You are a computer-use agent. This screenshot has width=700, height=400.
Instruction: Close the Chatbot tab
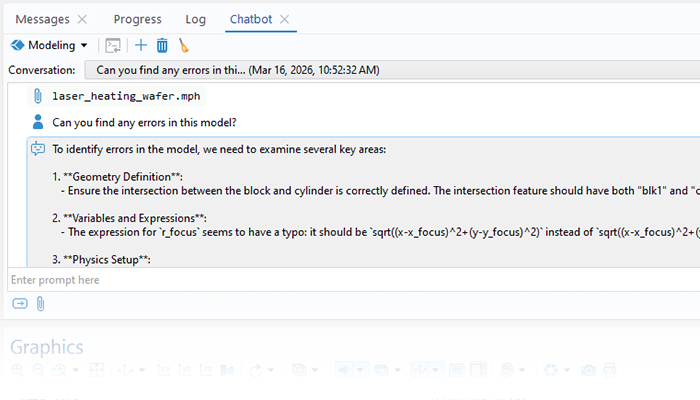[284, 19]
